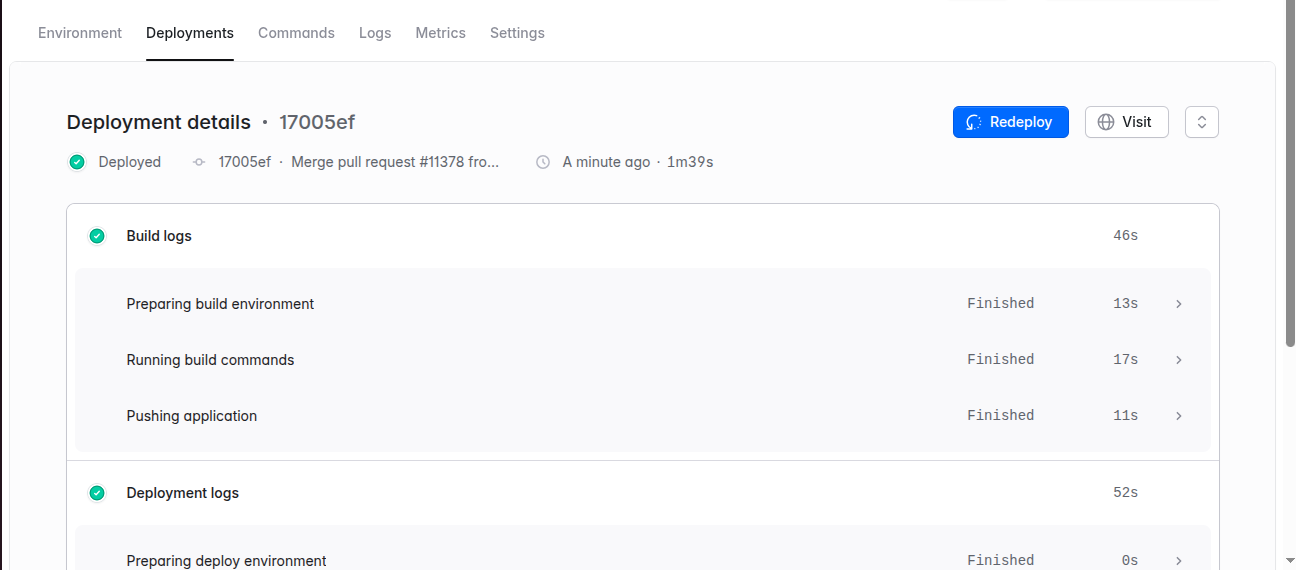Click the clock icon beside A minute ago
The height and width of the screenshot is (570, 1296).
(543, 162)
